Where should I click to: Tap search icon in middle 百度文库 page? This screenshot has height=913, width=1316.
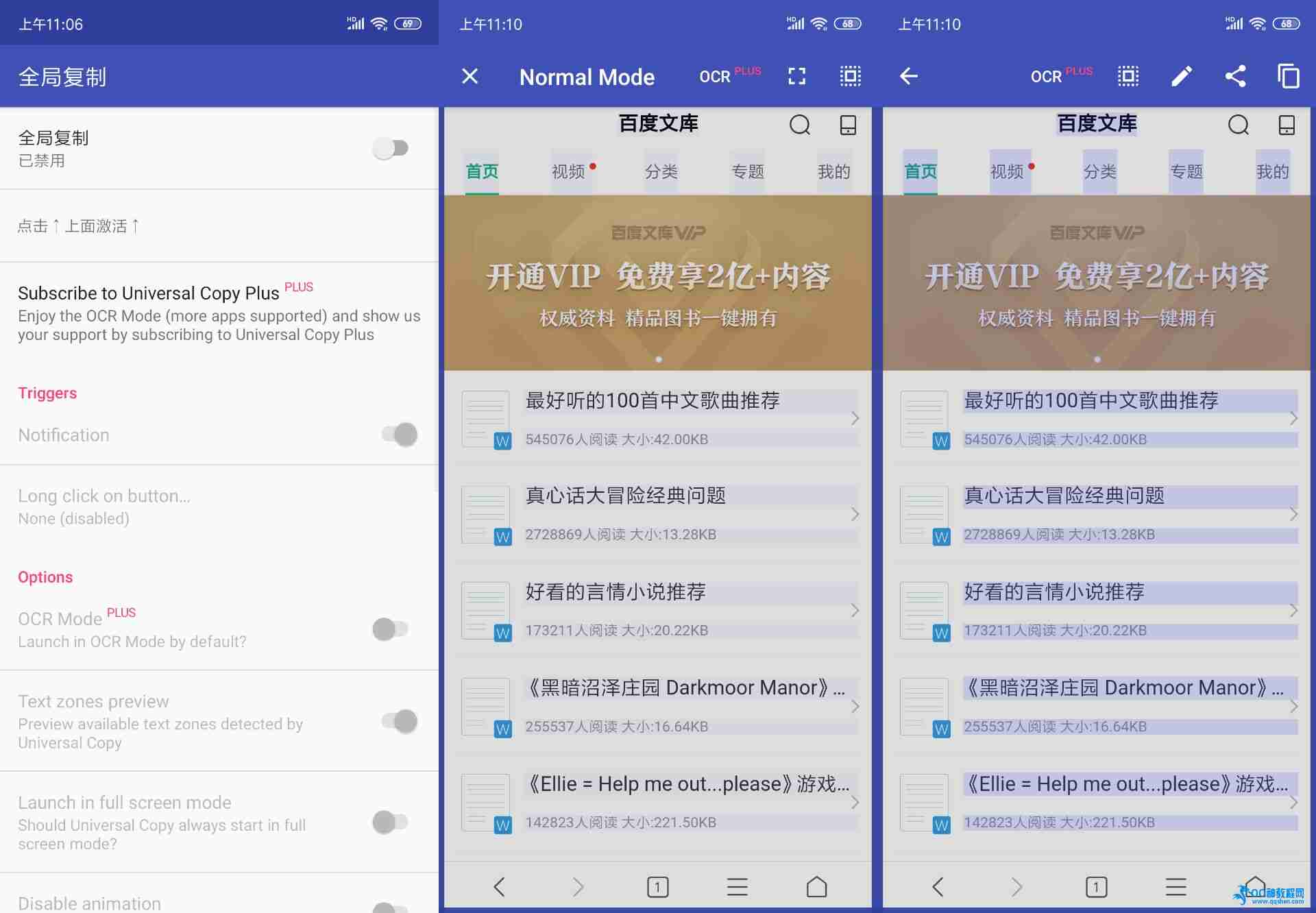click(x=800, y=125)
